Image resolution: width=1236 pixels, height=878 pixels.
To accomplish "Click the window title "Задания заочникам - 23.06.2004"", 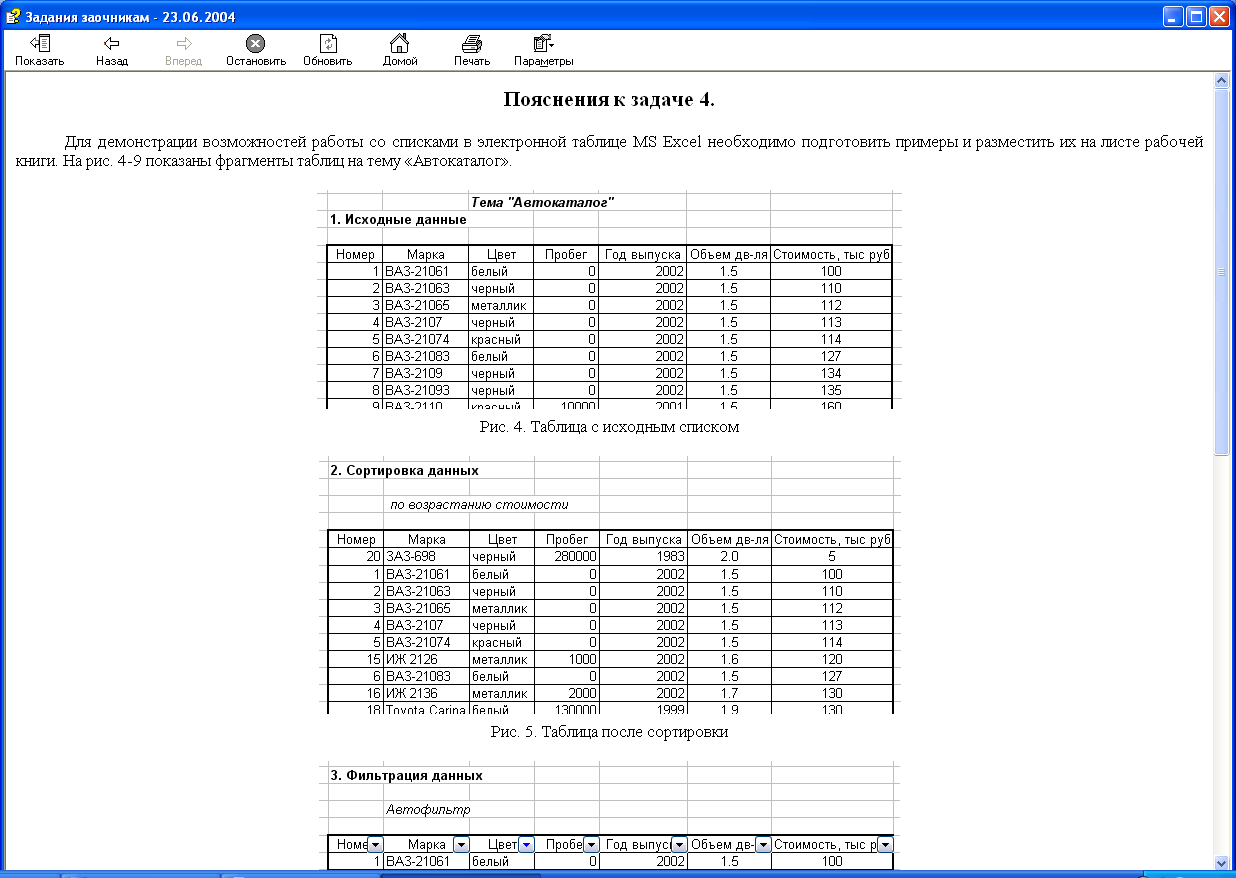I will (131, 16).
